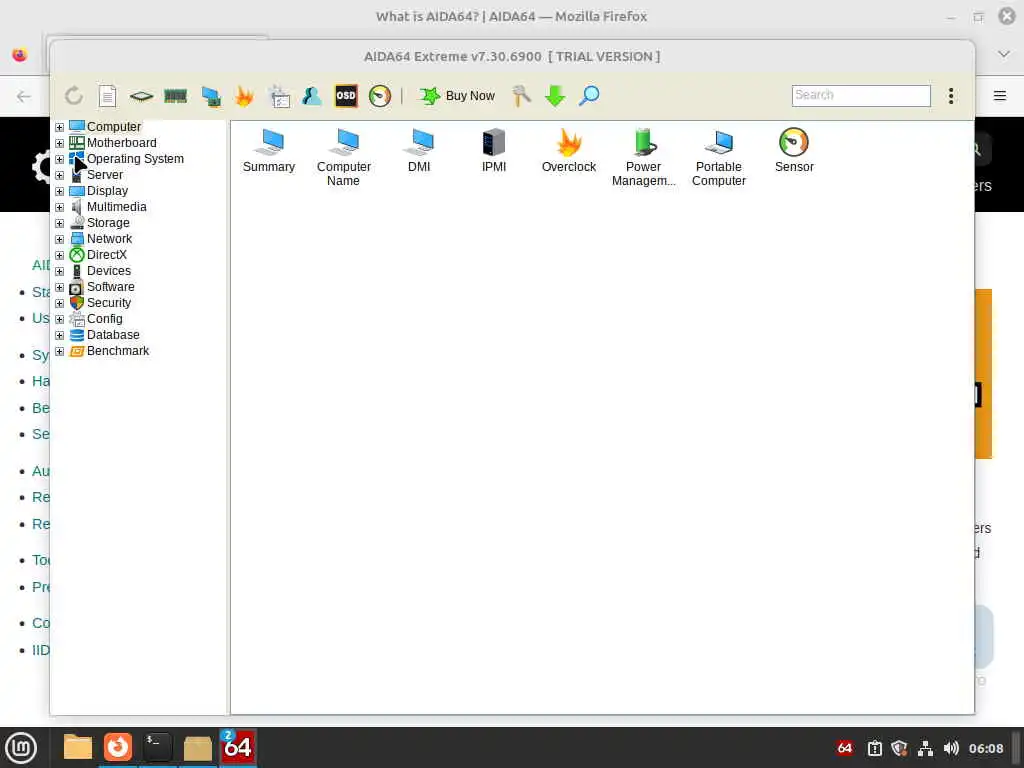Screen dimensions: 1024x768
Task: Select Devices in the category tree
Action: [x=108, y=271]
